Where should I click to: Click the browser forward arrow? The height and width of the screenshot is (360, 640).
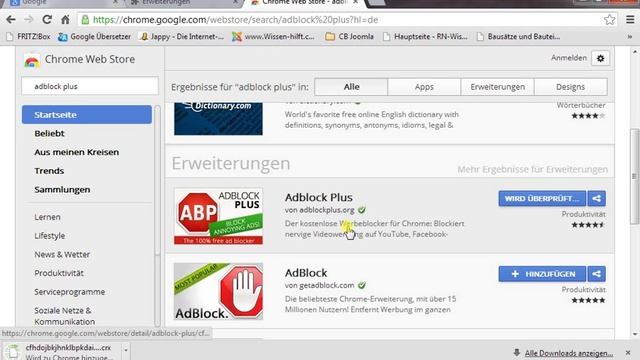pos(29,20)
